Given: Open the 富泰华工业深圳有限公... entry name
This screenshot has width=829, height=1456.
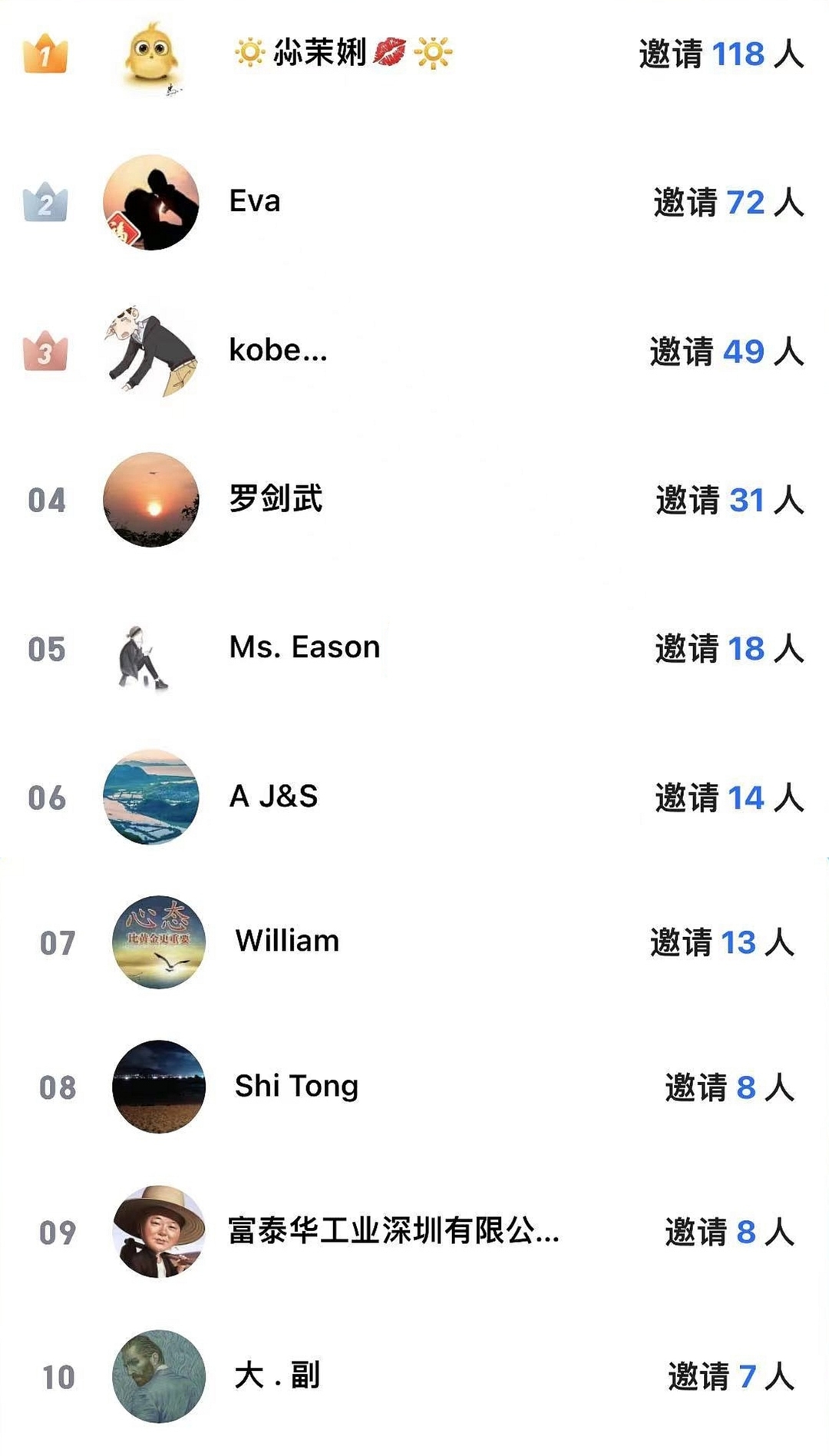Looking at the screenshot, I should point(394,1231).
